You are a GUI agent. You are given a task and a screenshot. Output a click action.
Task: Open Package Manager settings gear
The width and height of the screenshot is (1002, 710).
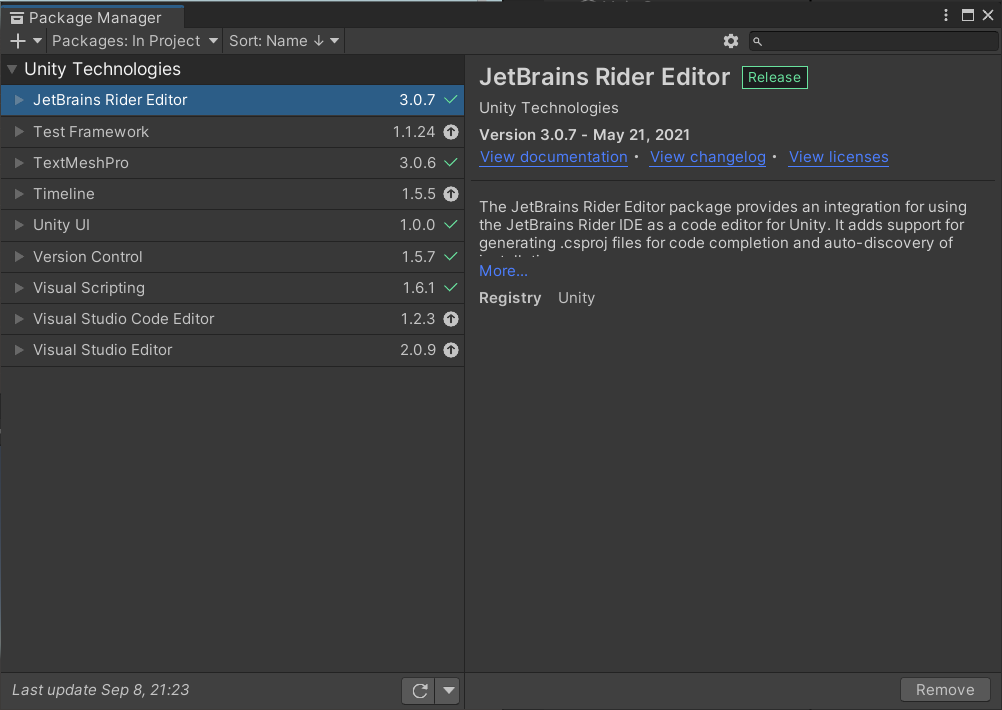point(731,41)
